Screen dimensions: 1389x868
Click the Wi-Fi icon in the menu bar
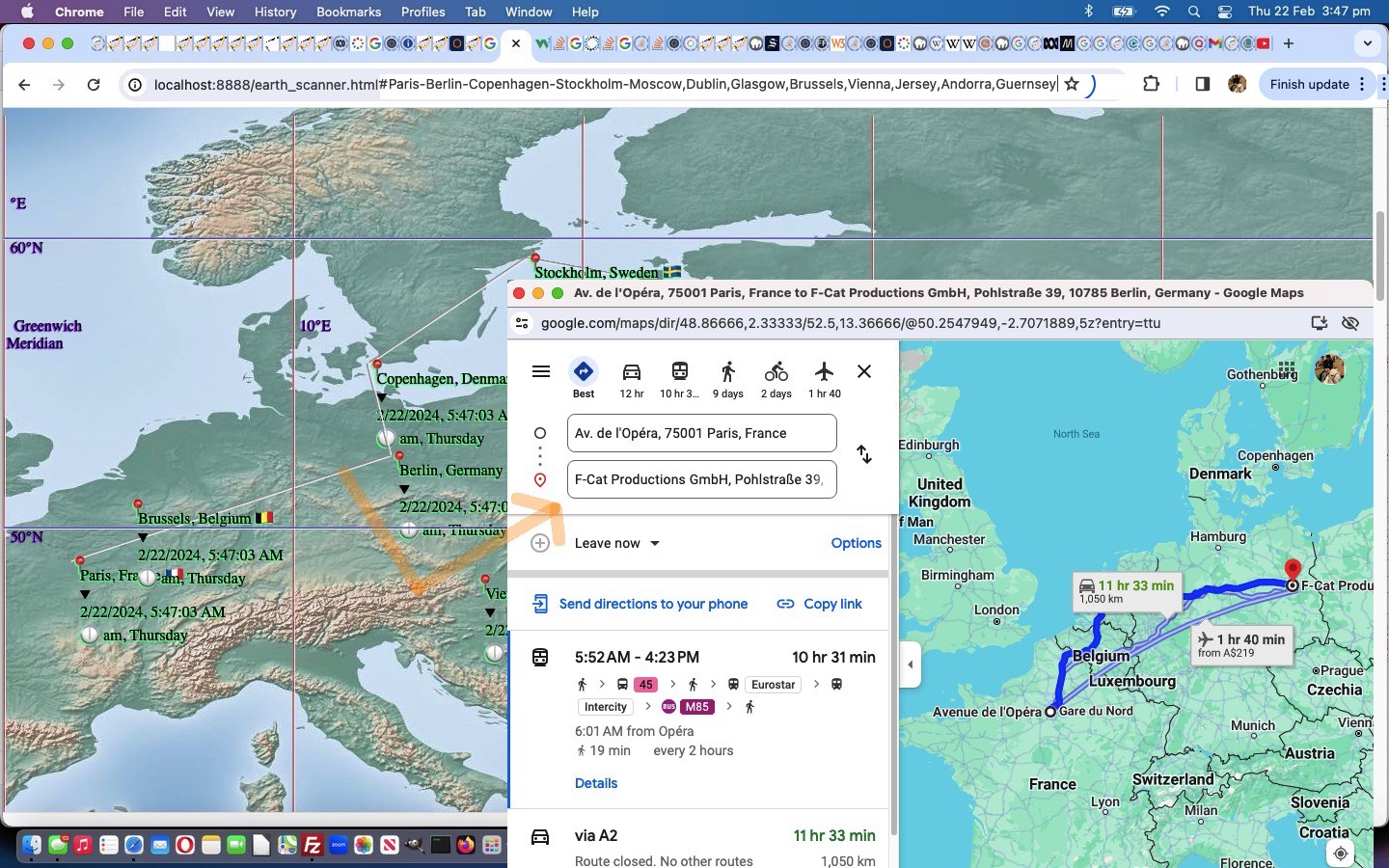(1162, 12)
